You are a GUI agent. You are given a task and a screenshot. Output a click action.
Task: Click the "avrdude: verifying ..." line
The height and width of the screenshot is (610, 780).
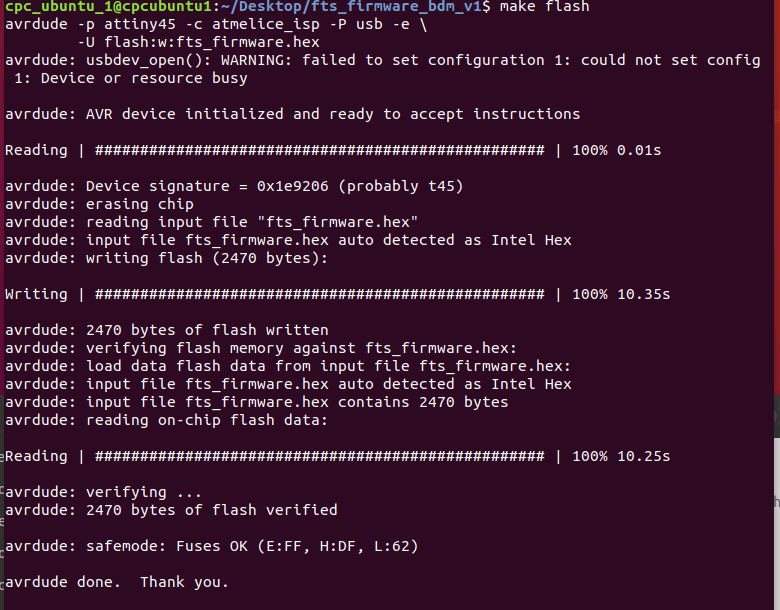click(x=103, y=492)
